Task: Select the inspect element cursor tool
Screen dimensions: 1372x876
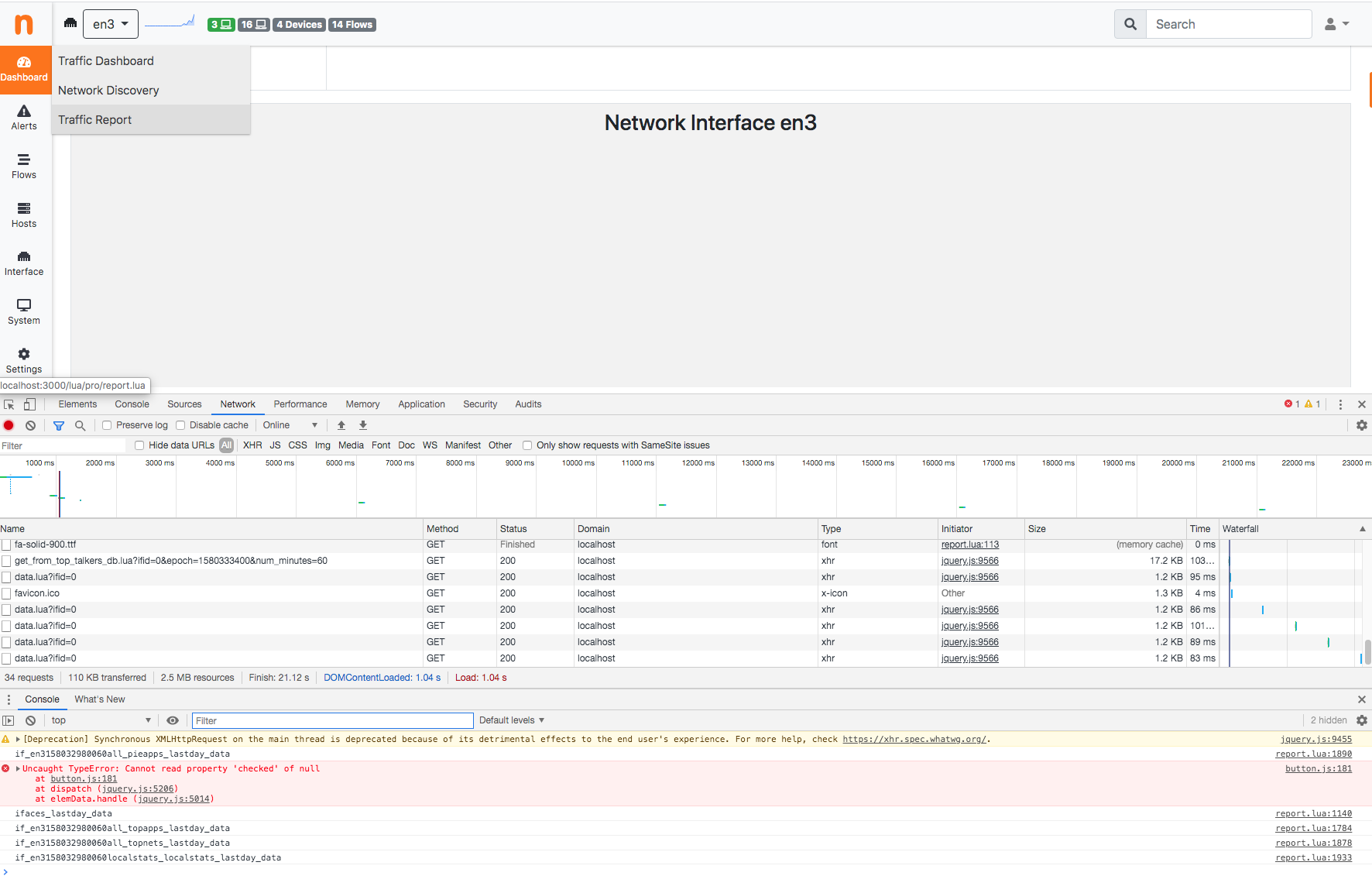Action: pyautogui.click(x=9, y=404)
